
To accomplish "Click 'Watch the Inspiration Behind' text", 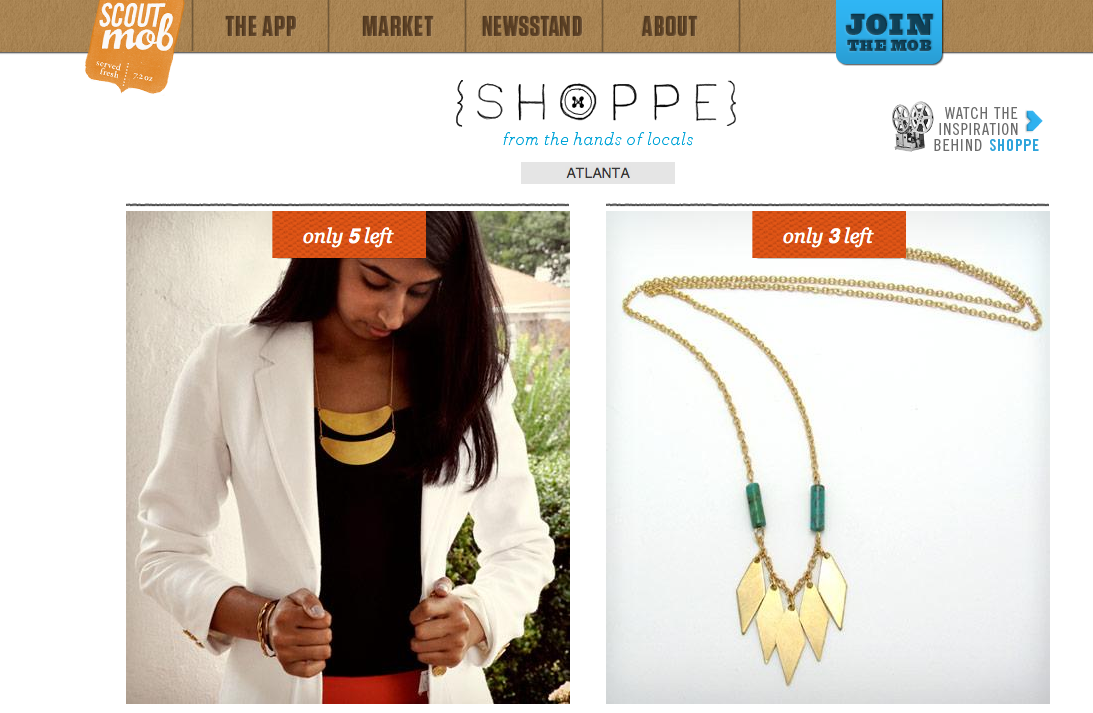I will click(976, 129).
